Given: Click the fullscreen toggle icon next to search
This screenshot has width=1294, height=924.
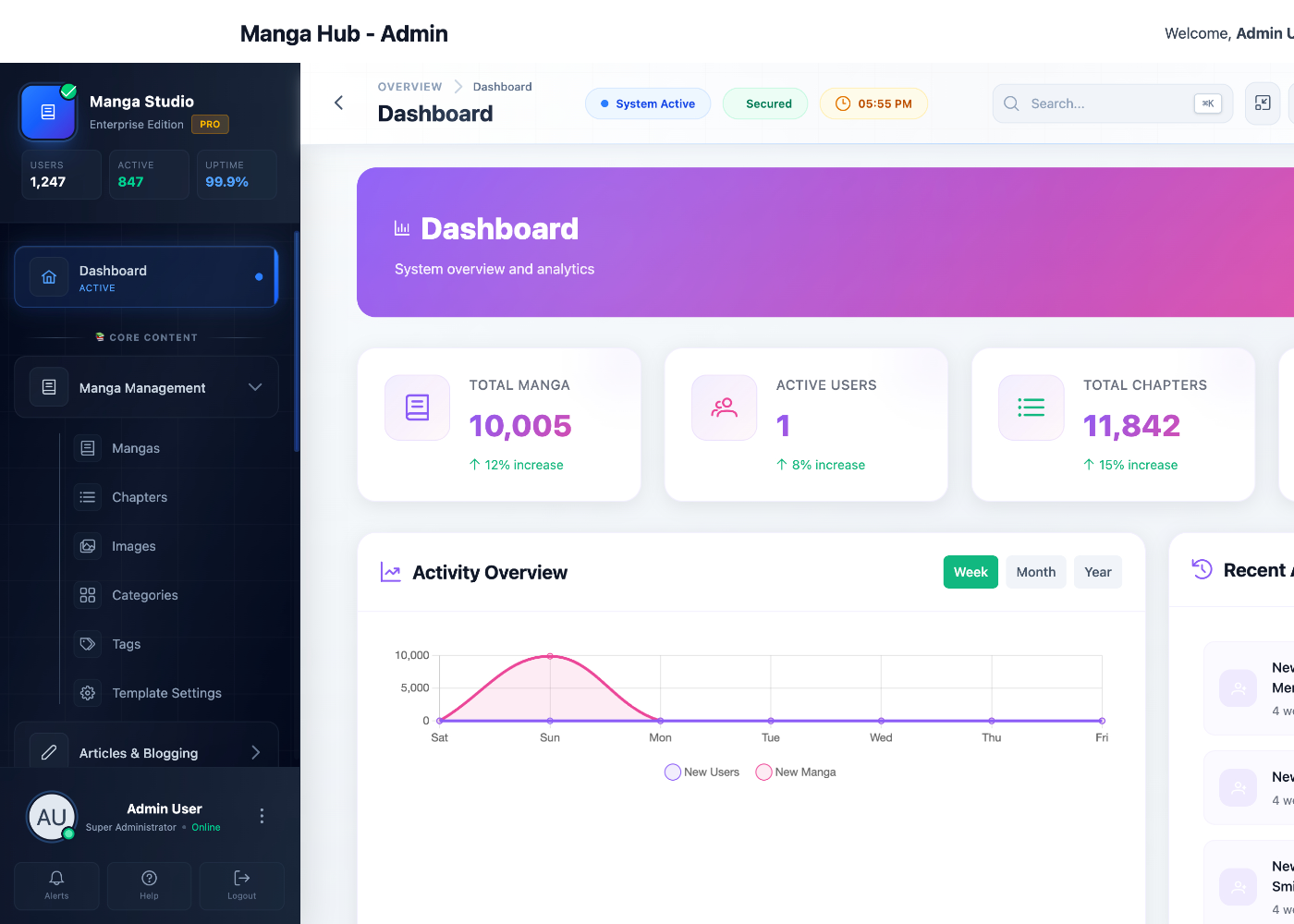Looking at the screenshot, I should (x=1263, y=103).
